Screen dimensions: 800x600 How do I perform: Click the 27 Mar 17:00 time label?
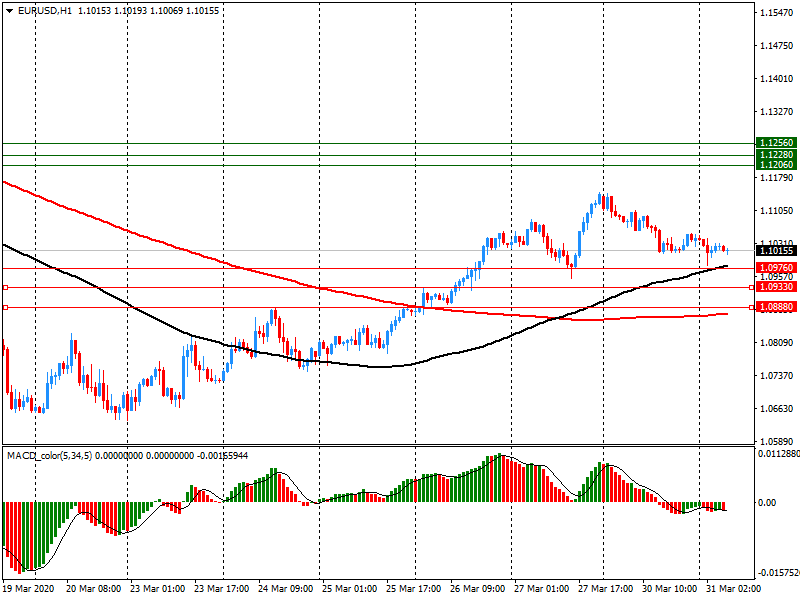[x=606, y=589]
